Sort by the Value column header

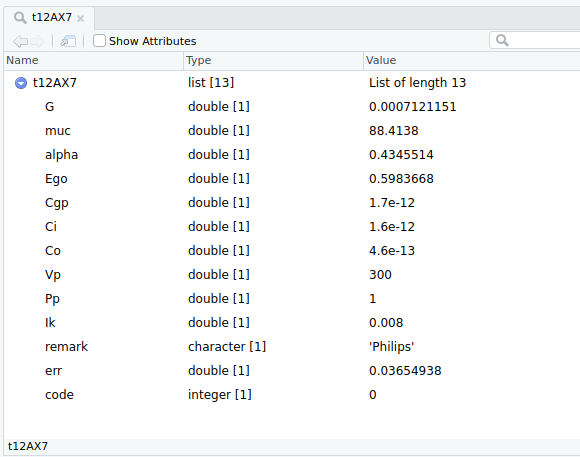[472, 60]
